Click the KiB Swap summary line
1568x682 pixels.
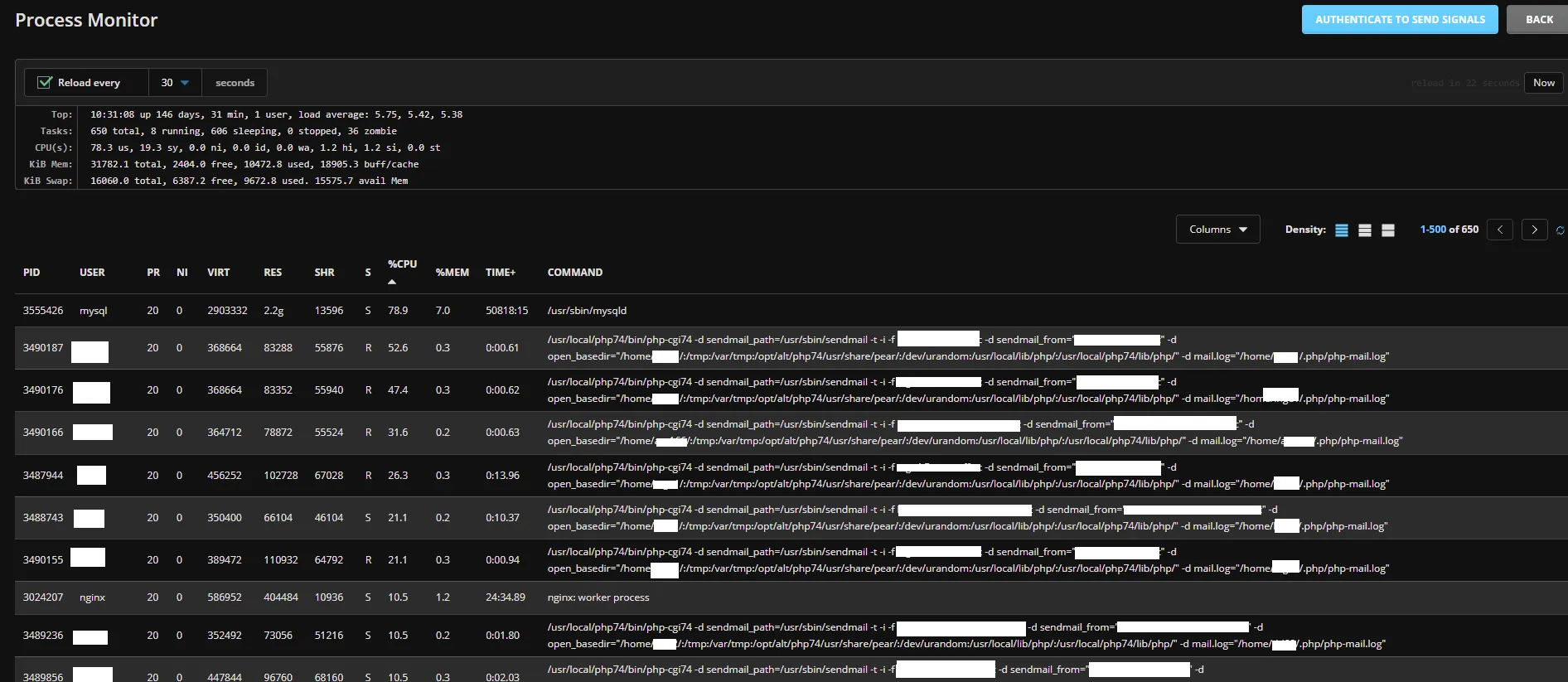coord(249,181)
